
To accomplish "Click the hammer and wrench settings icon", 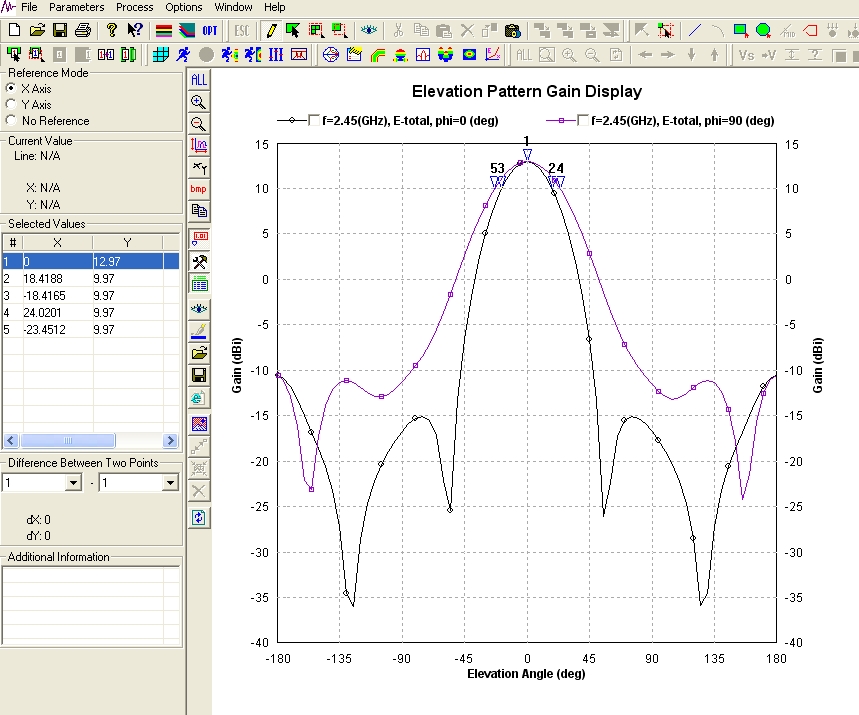I will pos(199,261).
